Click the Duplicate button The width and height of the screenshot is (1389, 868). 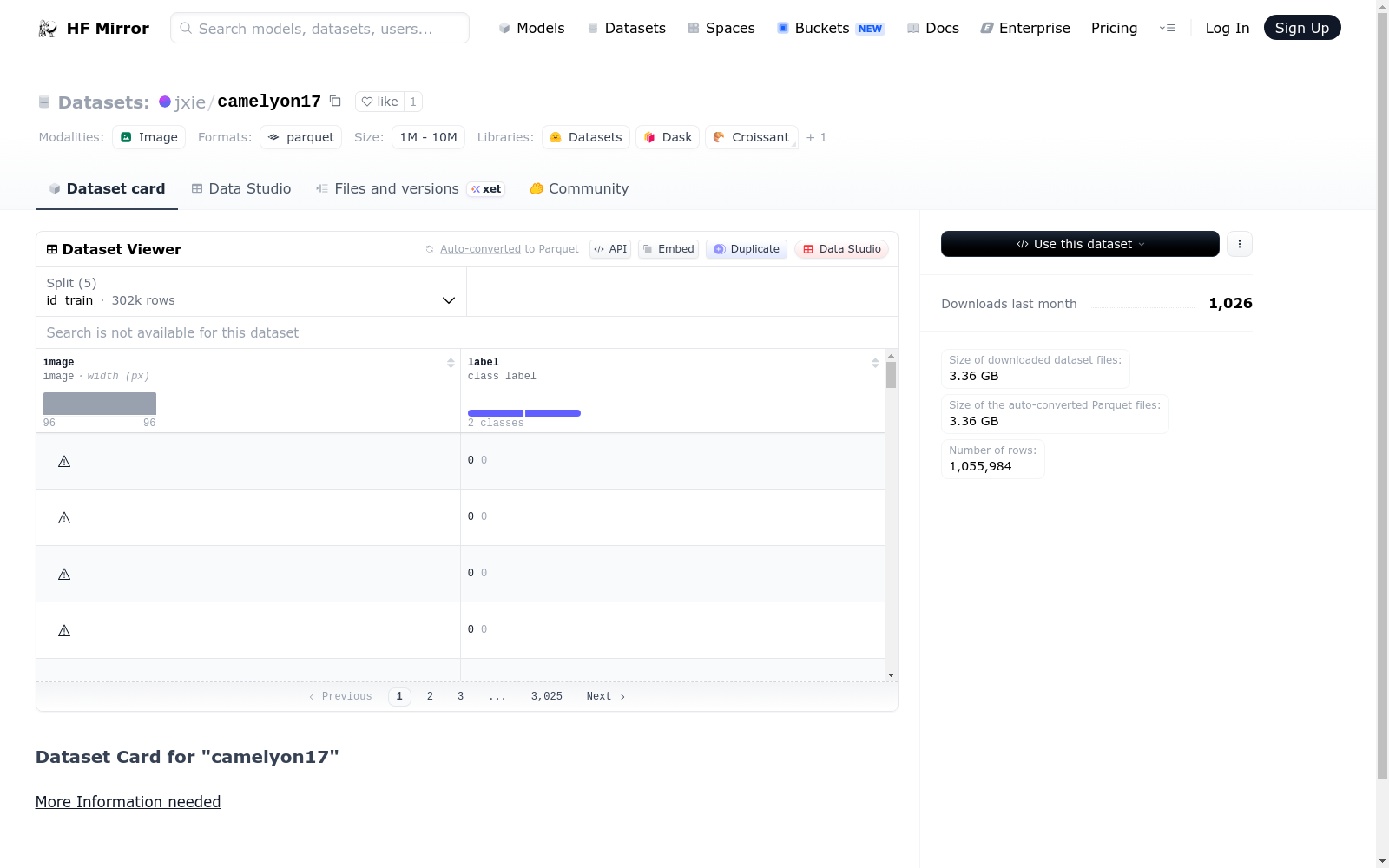[x=747, y=249]
